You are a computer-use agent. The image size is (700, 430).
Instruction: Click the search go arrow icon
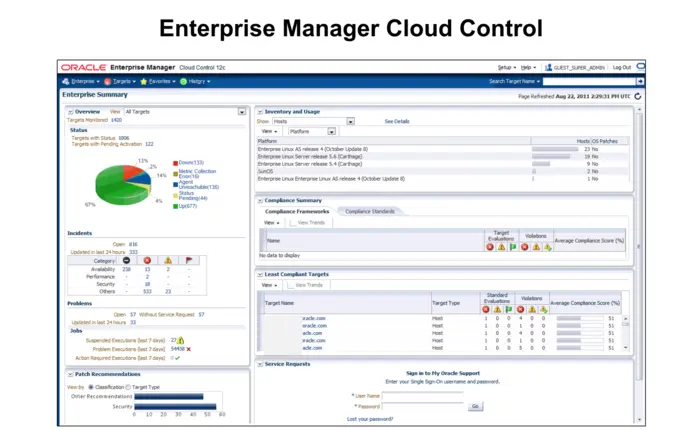(x=640, y=81)
